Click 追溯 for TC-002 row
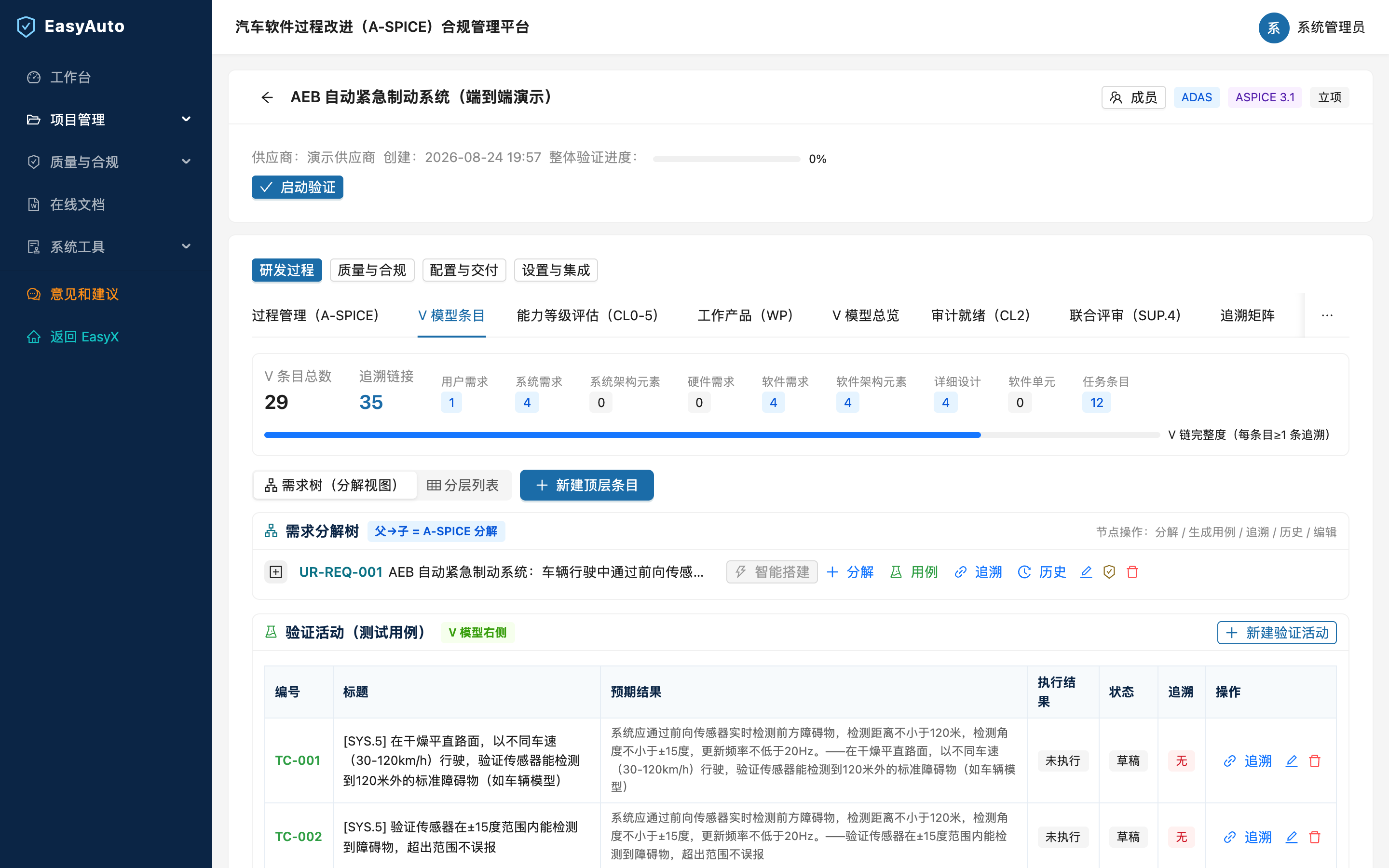1389x868 pixels. [x=1248, y=838]
